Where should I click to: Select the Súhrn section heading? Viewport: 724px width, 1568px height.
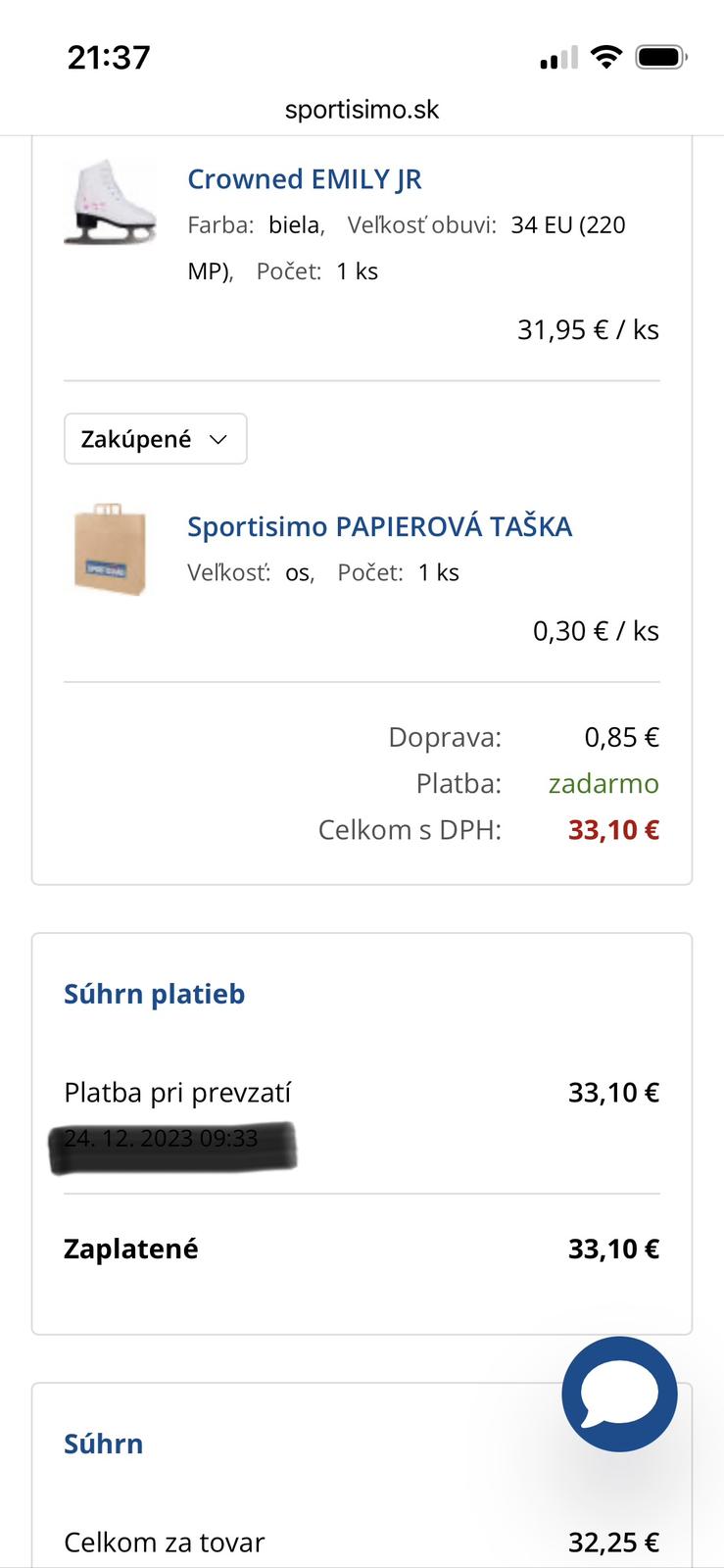click(x=103, y=1444)
